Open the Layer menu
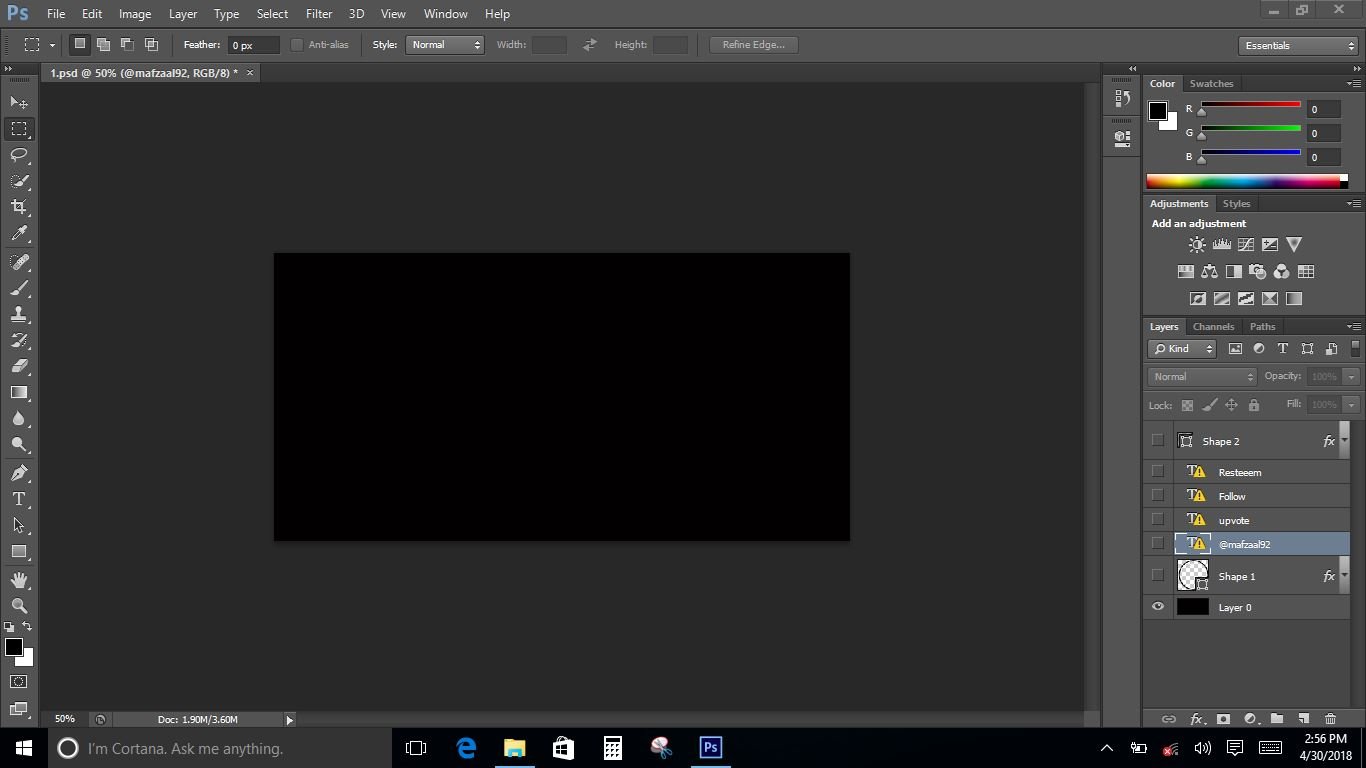 (x=183, y=14)
